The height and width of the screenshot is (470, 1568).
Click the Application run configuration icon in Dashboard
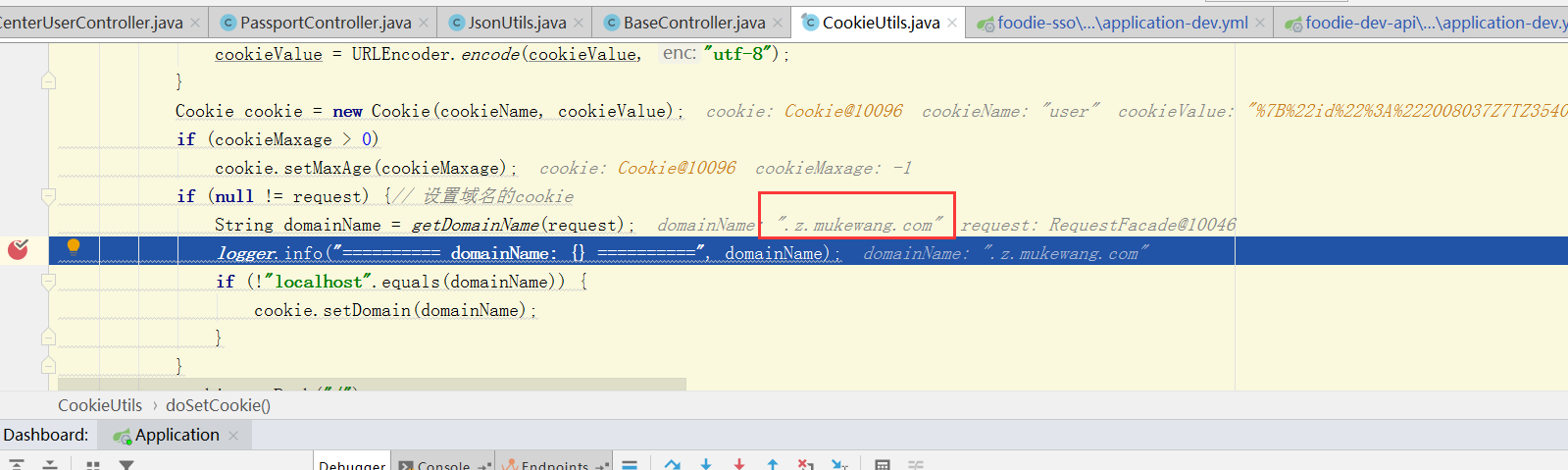coord(122,436)
